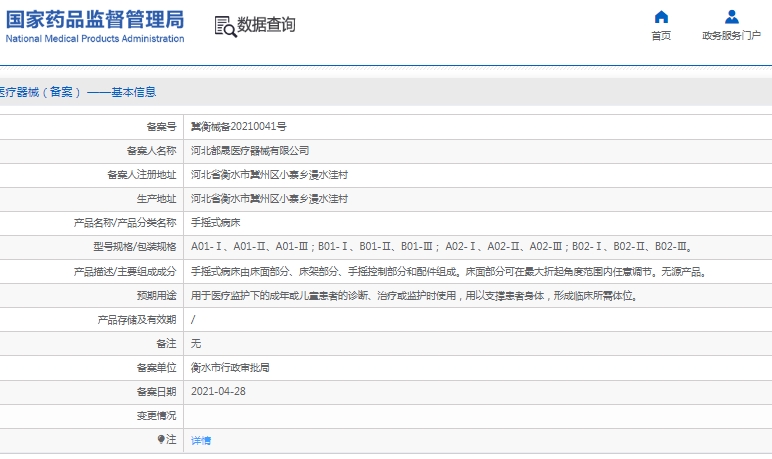Image resolution: width=772 pixels, height=459 pixels.
Task: Click the 备案日期 label
Action: (x=157, y=392)
